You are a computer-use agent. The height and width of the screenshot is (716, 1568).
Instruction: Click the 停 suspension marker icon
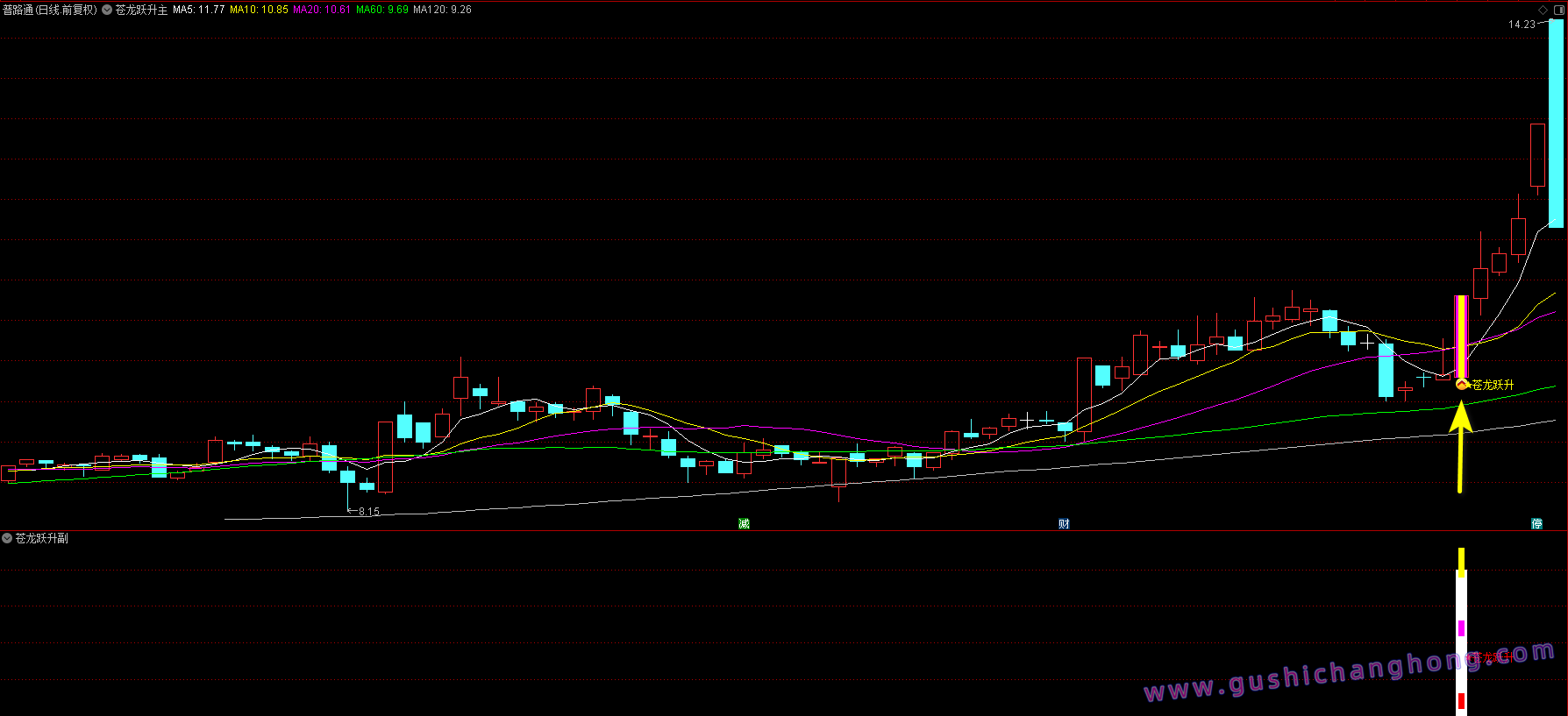pos(1536,524)
